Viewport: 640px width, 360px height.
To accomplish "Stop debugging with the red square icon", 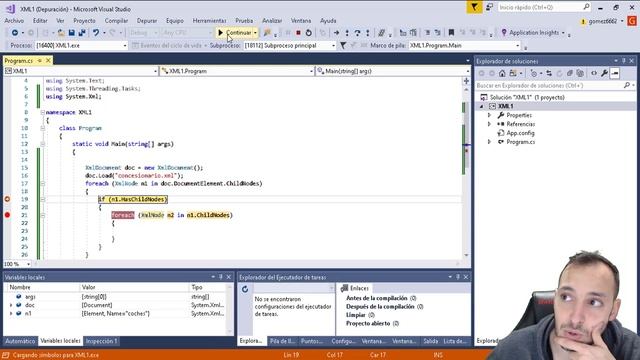I will [298, 33].
